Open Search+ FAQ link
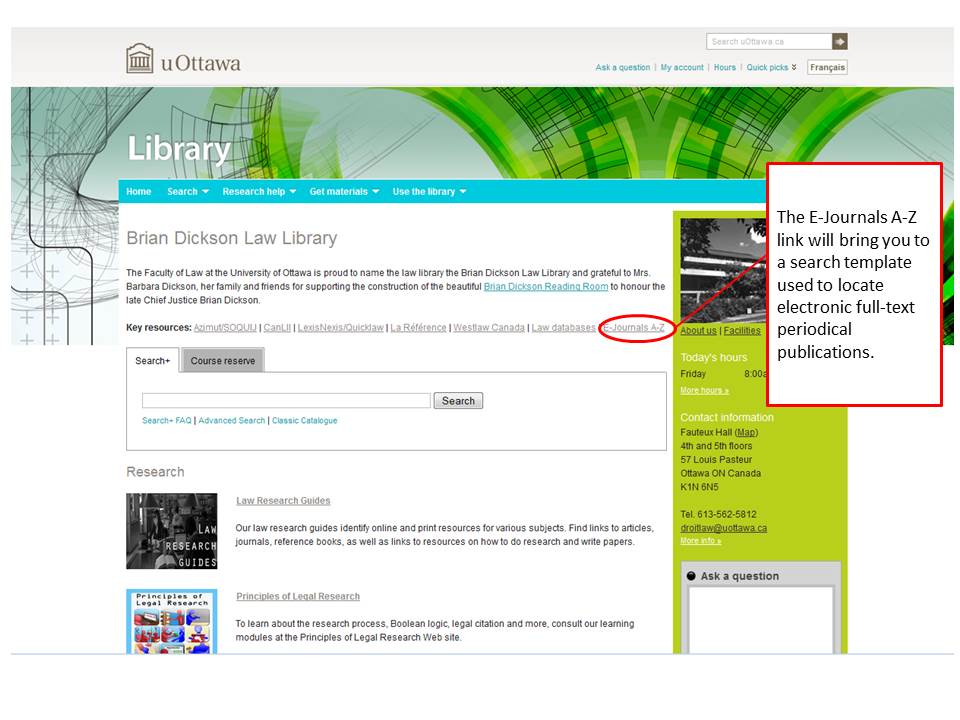Screen dimensions: 960x720 167,421
